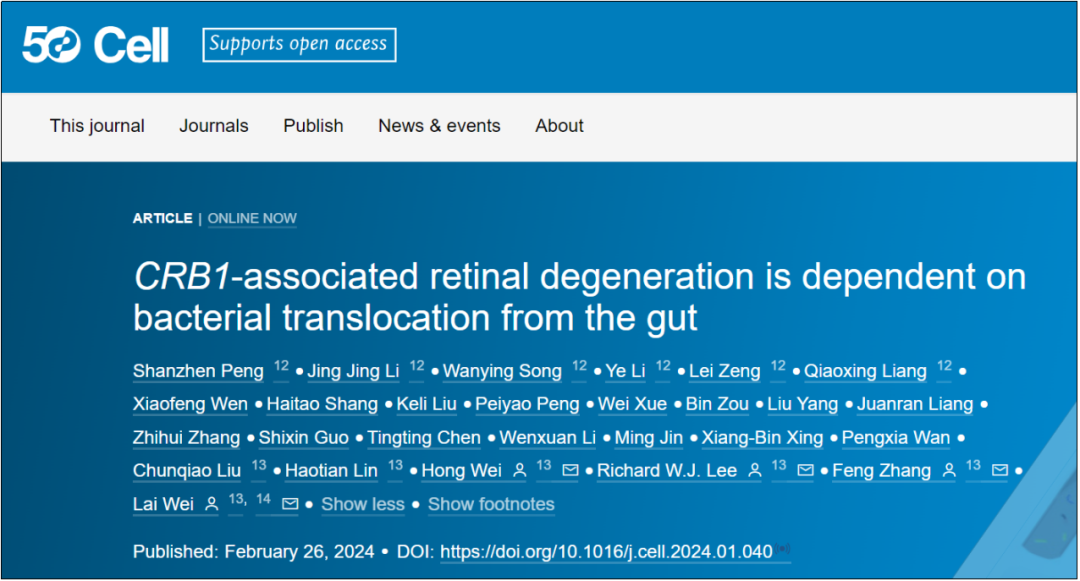Click the person icon beside Feng Zhang
1080x581 pixels.
pos(948,471)
